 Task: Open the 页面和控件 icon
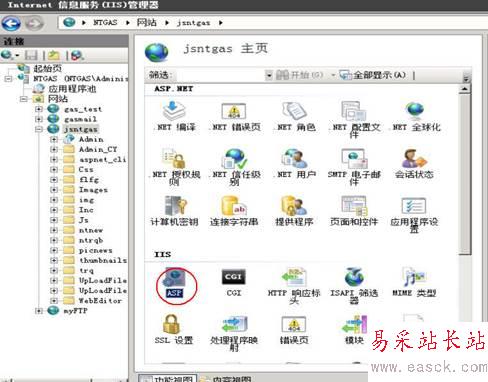354,206
